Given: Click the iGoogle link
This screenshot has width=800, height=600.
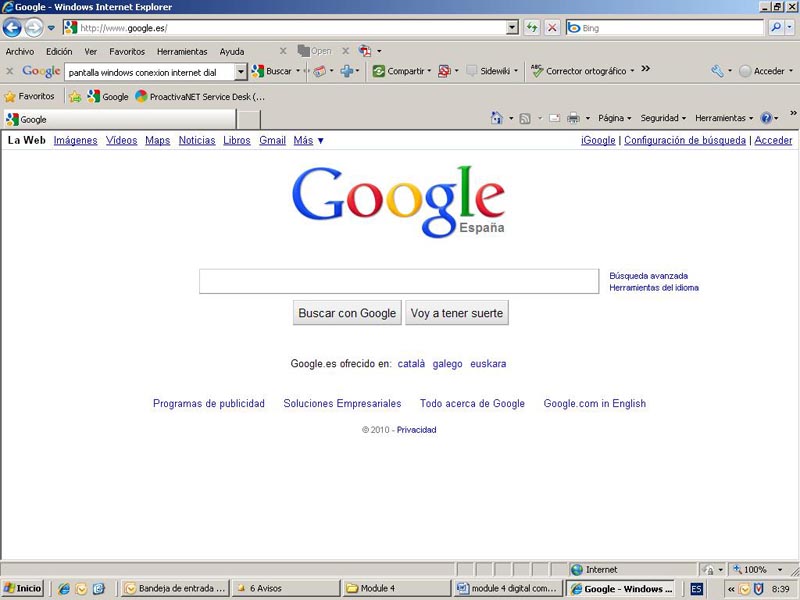Looking at the screenshot, I should point(598,140).
